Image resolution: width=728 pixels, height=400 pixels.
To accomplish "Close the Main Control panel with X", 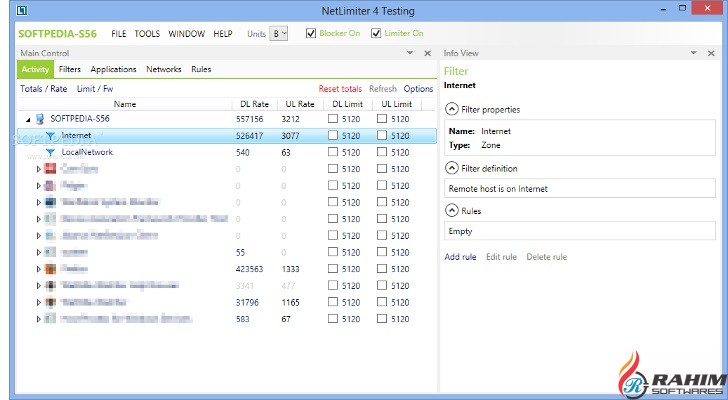I will point(428,53).
